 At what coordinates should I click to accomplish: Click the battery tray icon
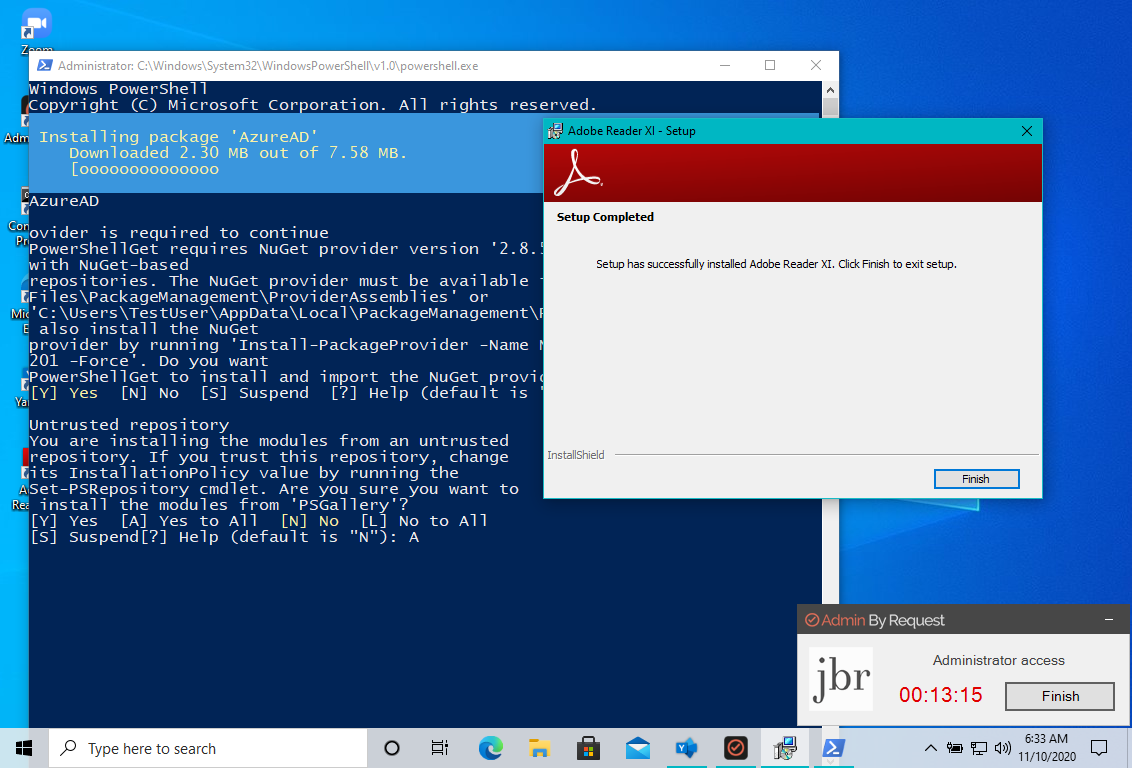(954, 748)
